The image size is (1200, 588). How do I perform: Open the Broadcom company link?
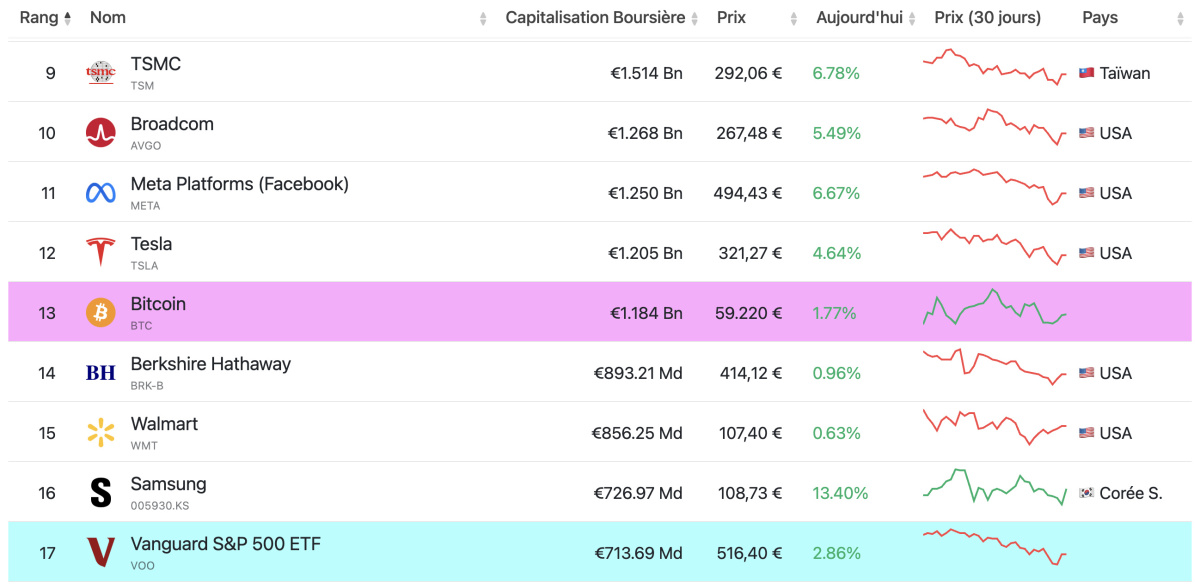coord(172,124)
